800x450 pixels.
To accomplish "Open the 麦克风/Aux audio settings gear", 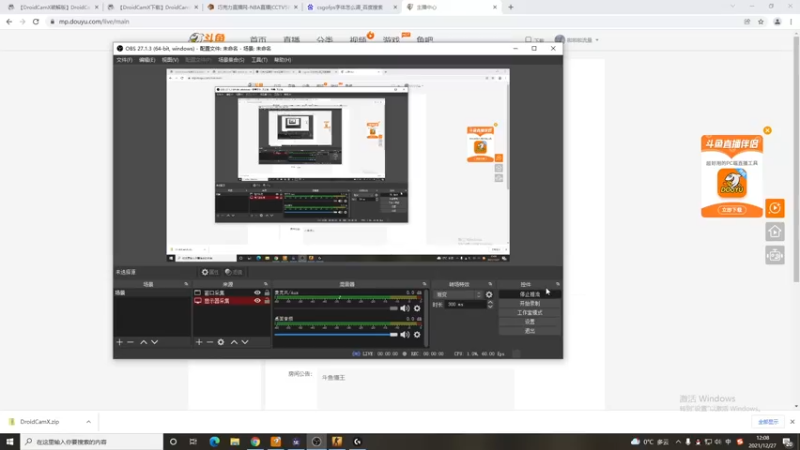I will tap(417, 308).
